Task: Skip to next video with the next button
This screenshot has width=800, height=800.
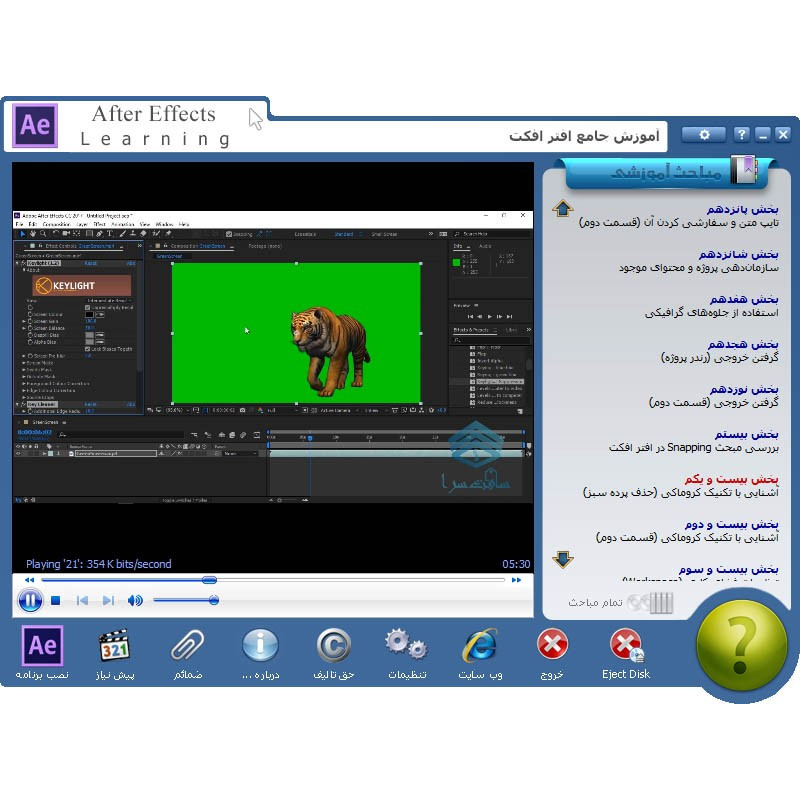Action: [x=106, y=600]
